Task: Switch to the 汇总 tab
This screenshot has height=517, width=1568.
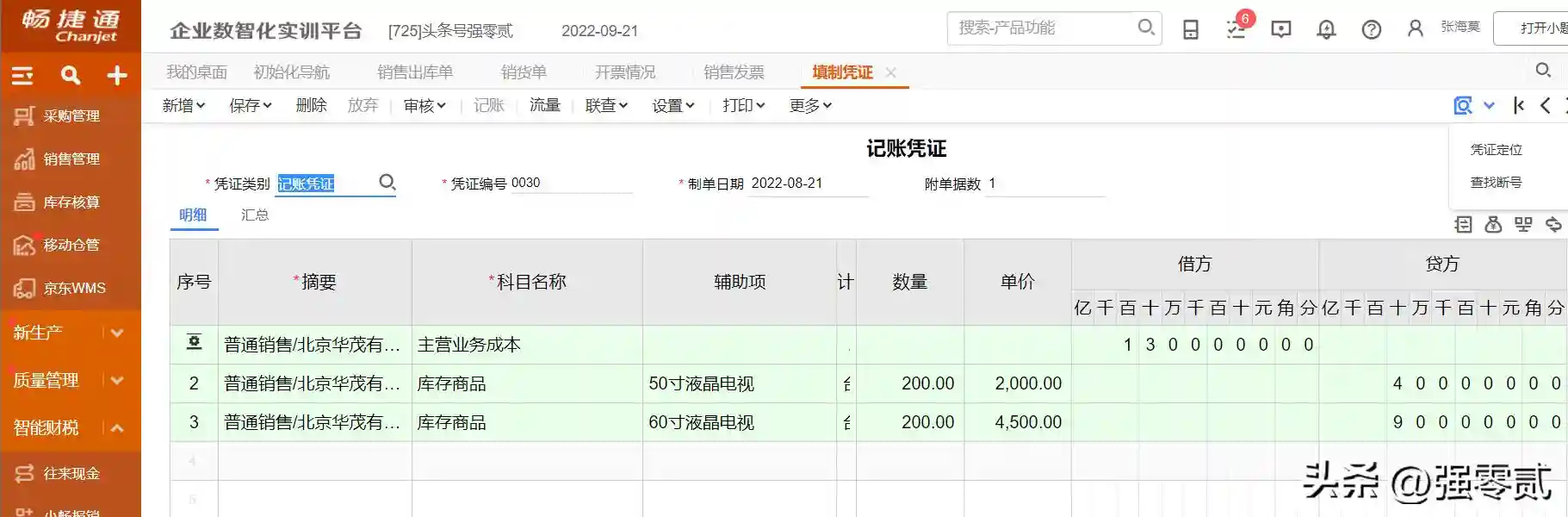Action: [x=255, y=215]
